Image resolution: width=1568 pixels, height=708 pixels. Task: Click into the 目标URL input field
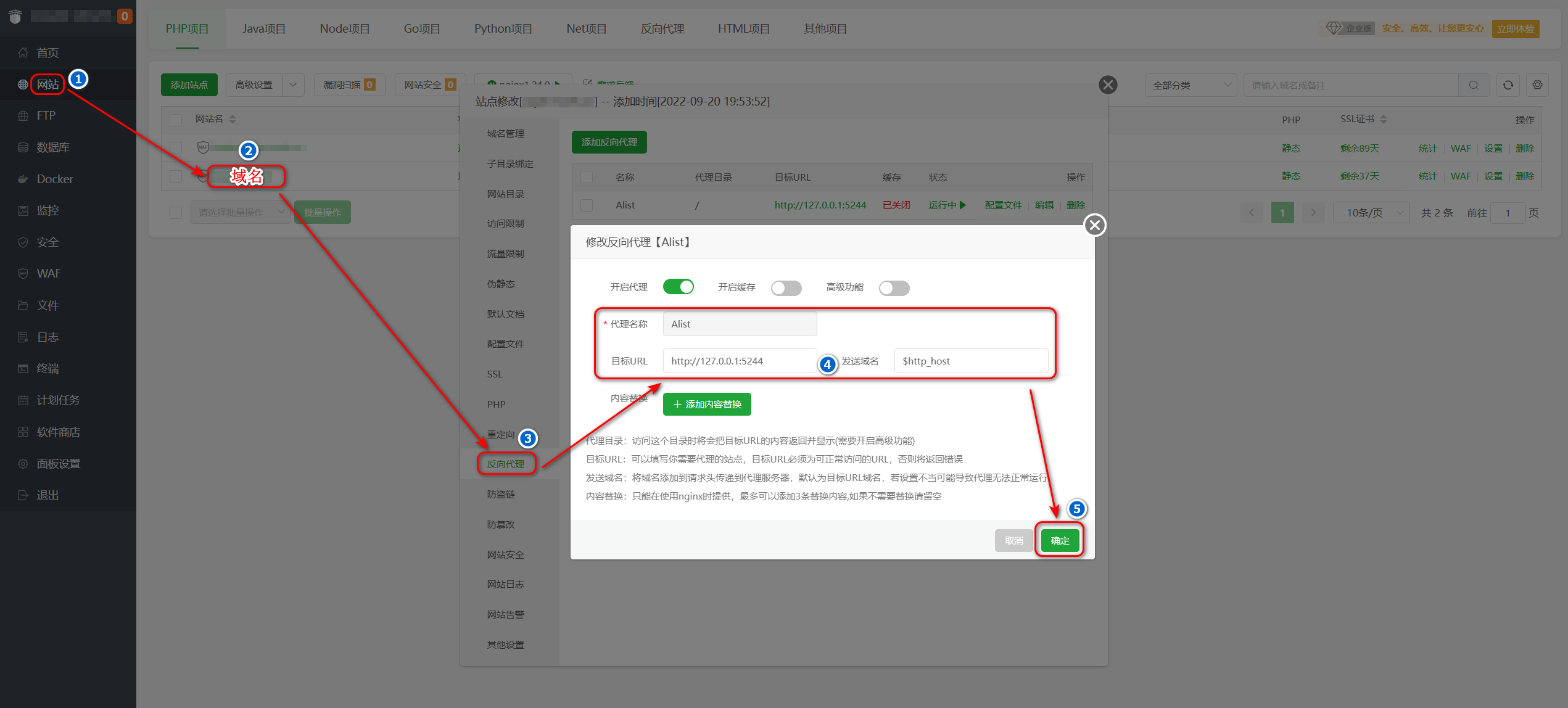click(739, 361)
